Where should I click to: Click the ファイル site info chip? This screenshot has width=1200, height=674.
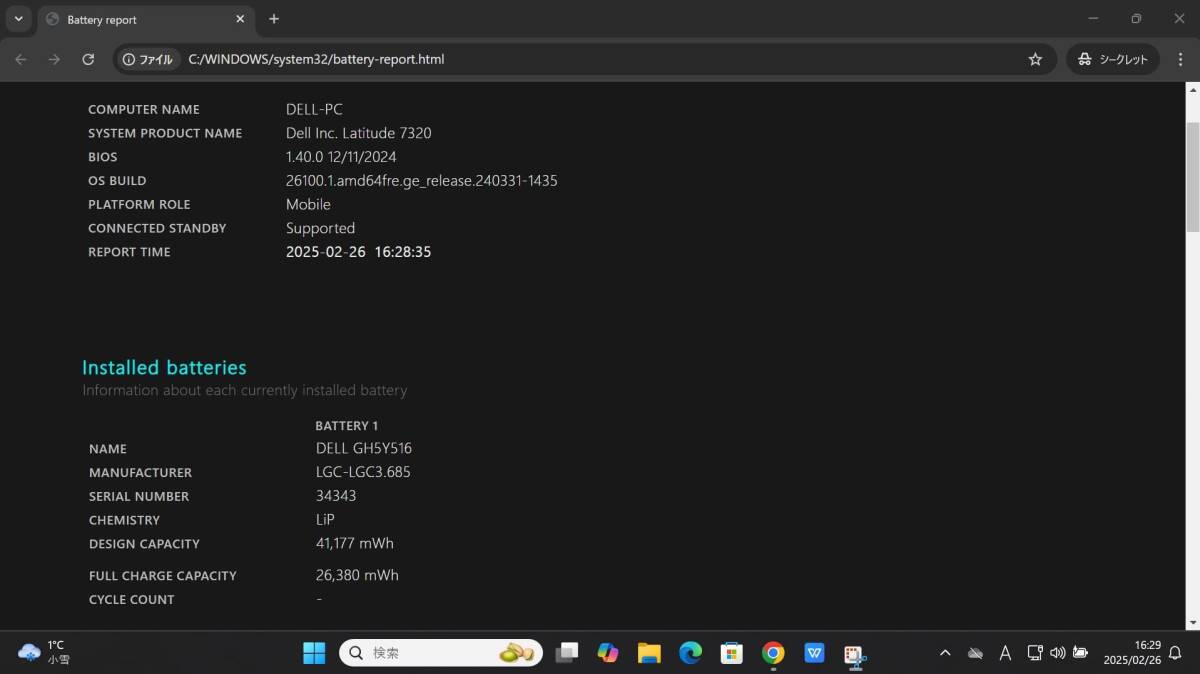coord(147,59)
